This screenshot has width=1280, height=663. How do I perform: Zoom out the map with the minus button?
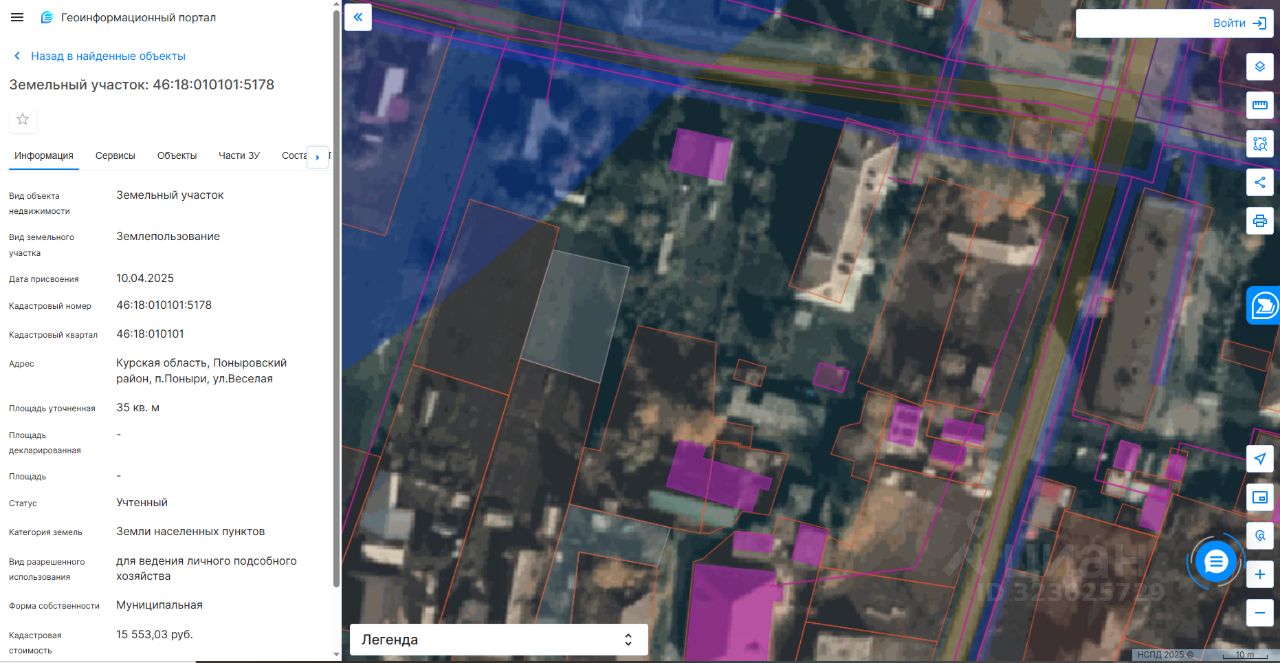[1260, 613]
